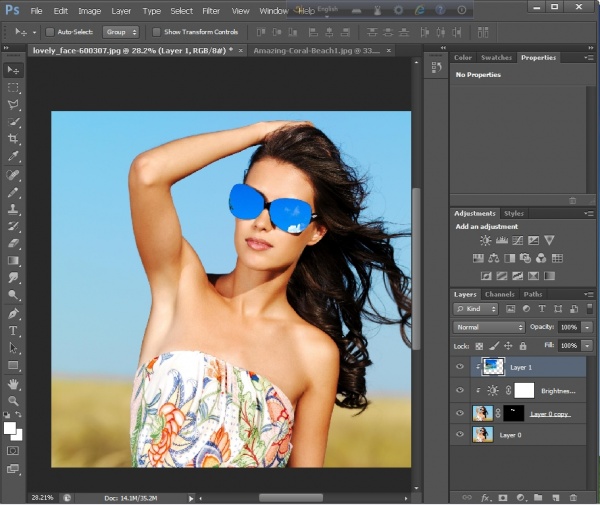
Task: Hide Layer 1 using its eye icon
Action: [x=460, y=367]
